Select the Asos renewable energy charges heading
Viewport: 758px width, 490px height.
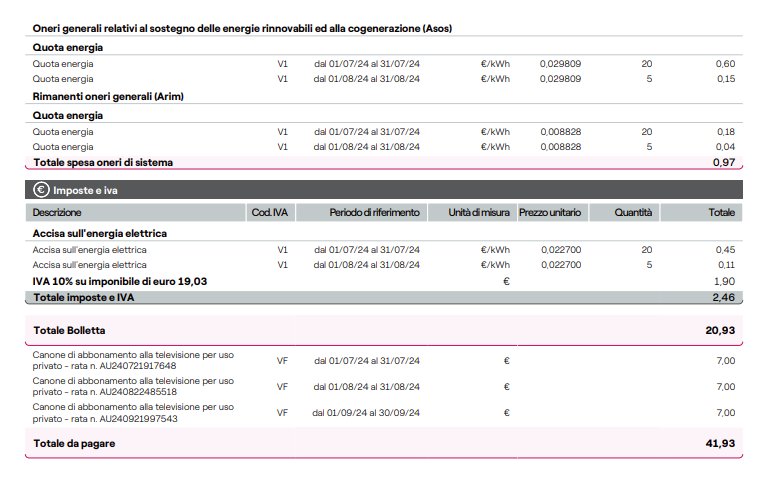(243, 28)
